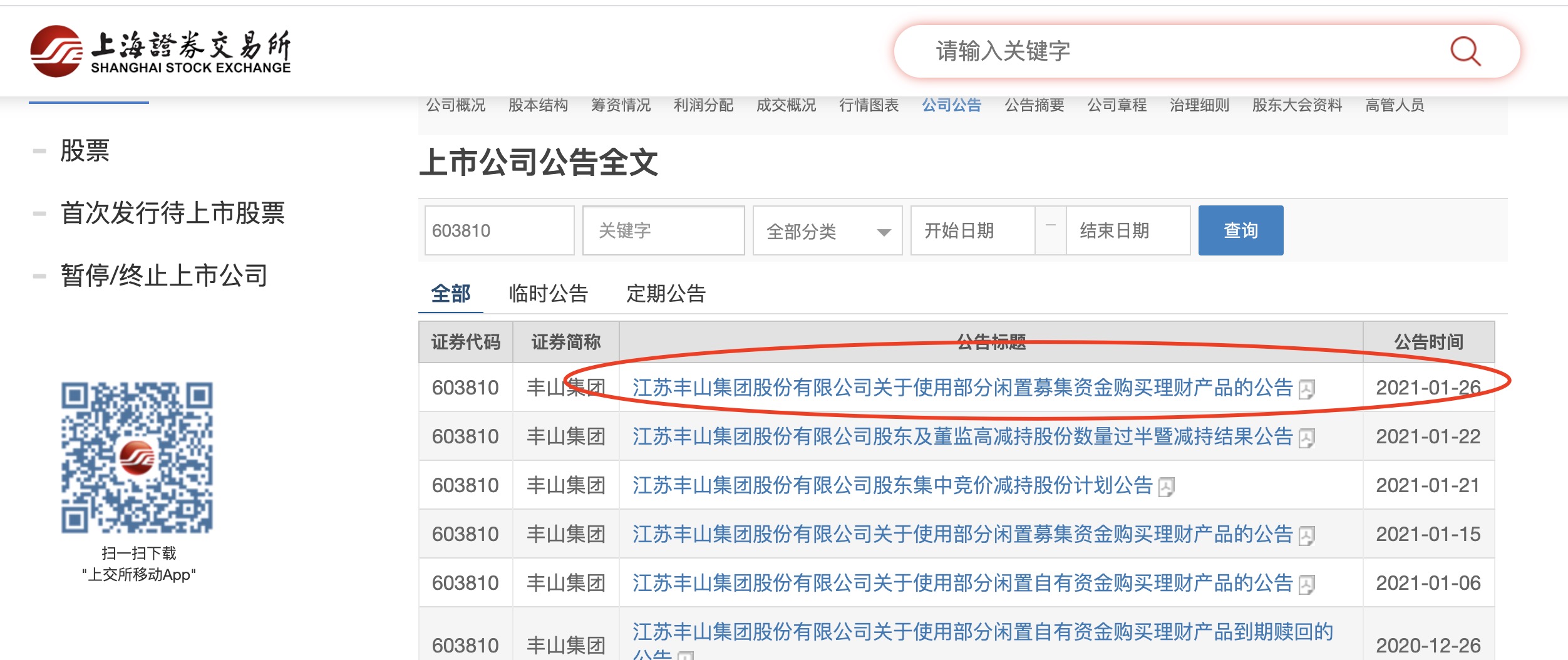Screen dimensions: 1568x660
Task: Click the 证券简称 column header
Action: [566, 342]
